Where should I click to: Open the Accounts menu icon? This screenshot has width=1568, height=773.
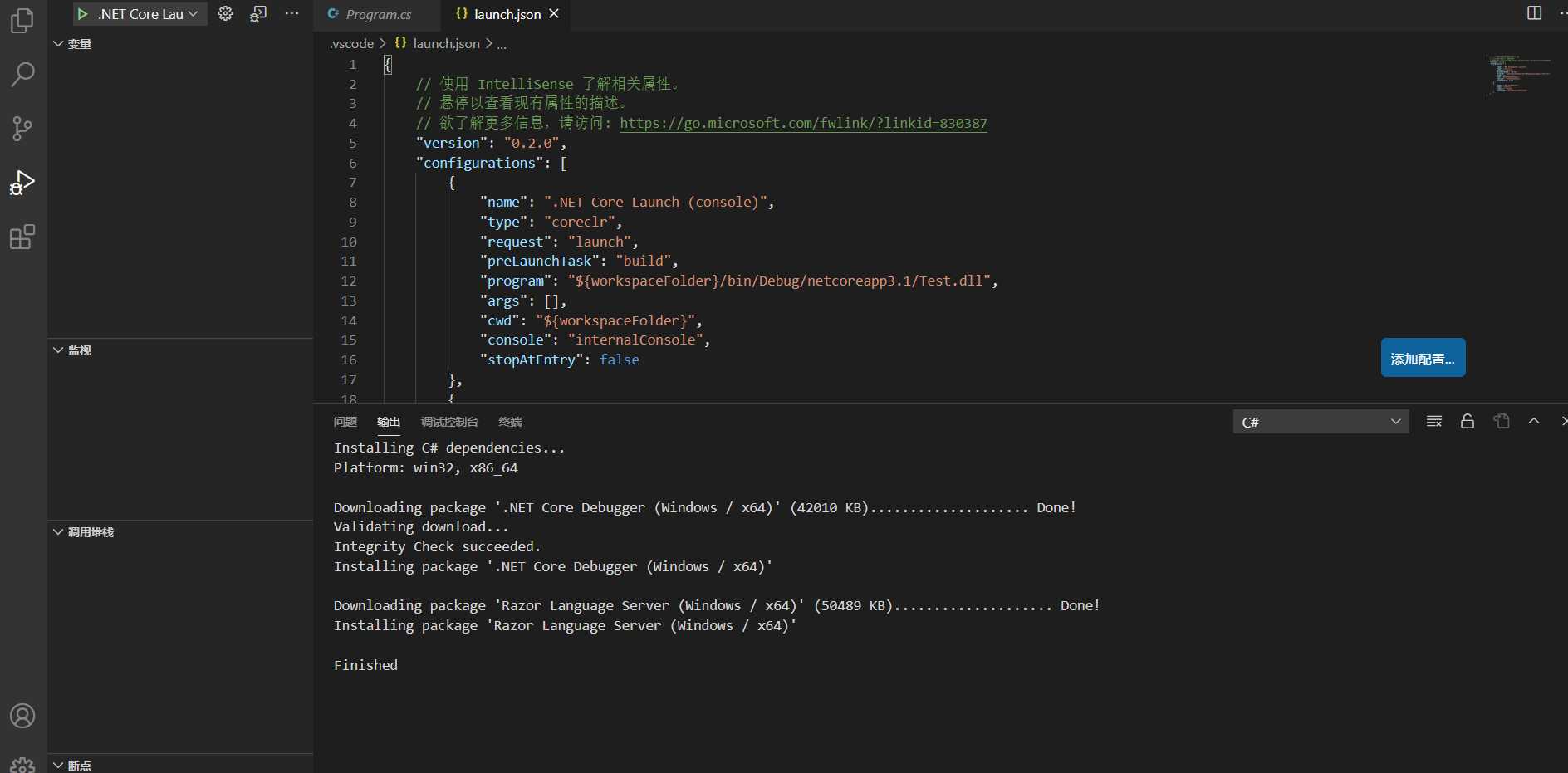[x=22, y=716]
